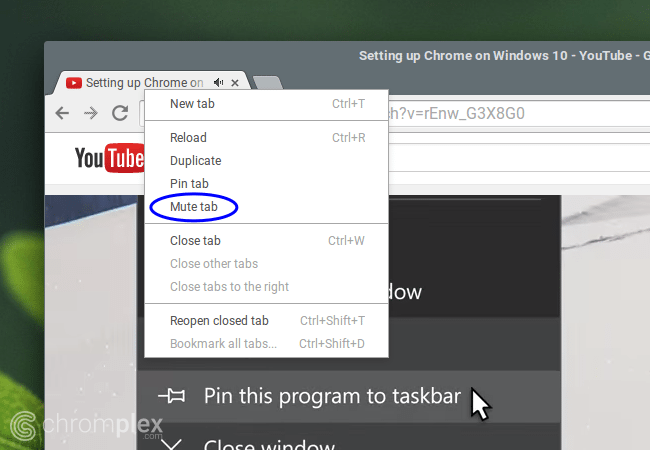650x450 pixels.
Task: Select 'New tab' from context menu
Action: (x=267, y=104)
